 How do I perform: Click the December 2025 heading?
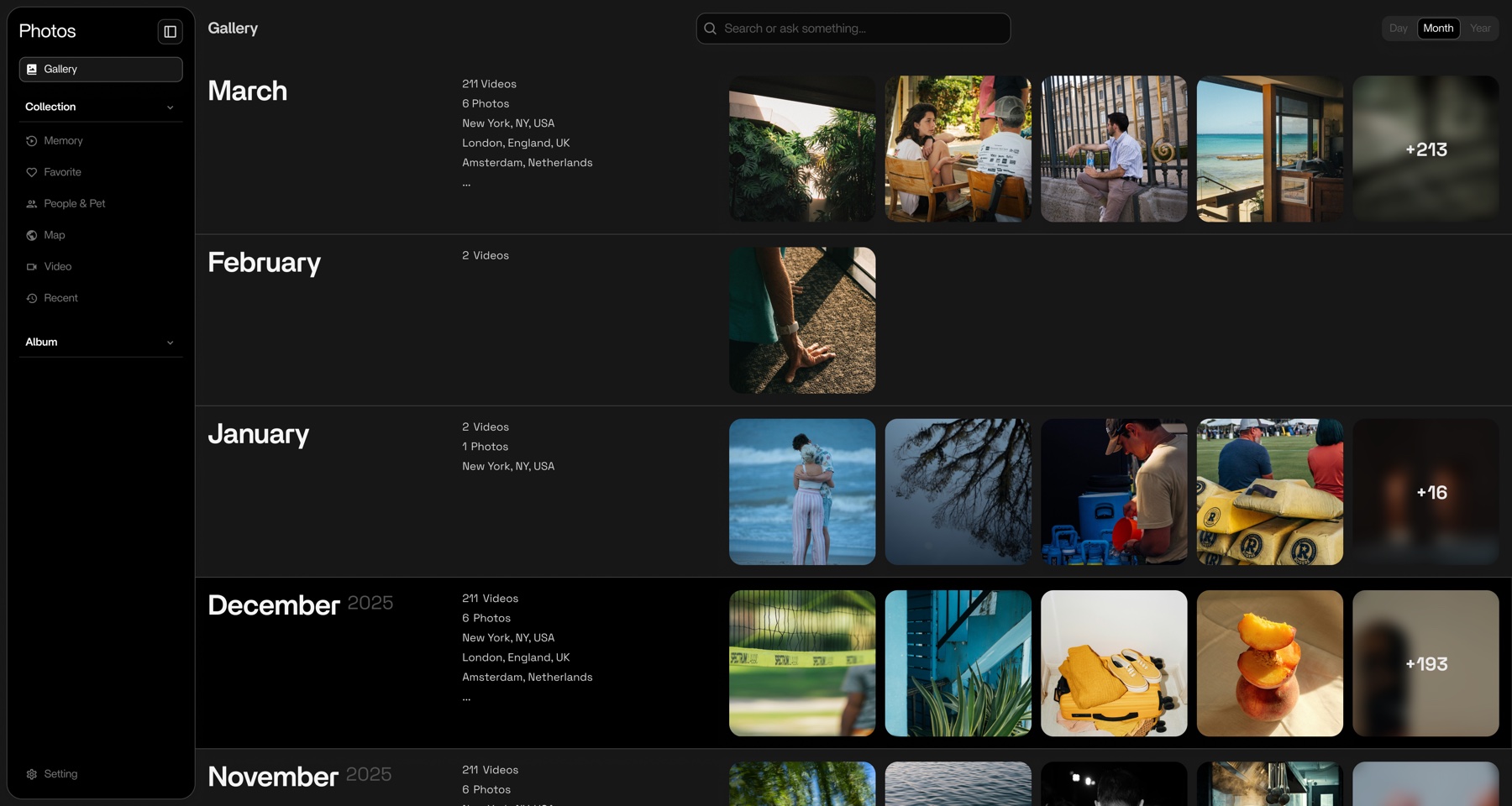[300, 605]
